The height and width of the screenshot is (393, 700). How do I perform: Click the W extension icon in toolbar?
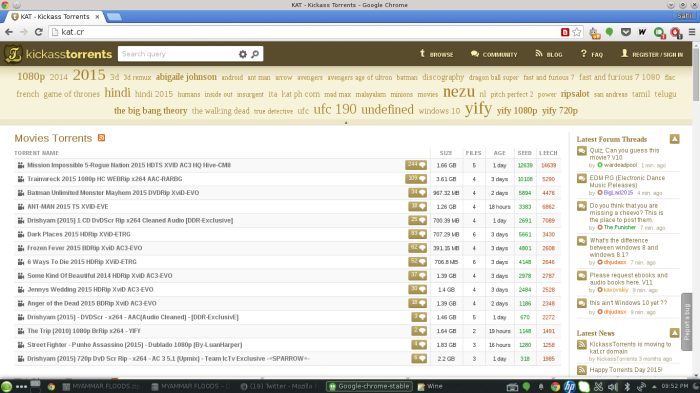coord(642,32)
